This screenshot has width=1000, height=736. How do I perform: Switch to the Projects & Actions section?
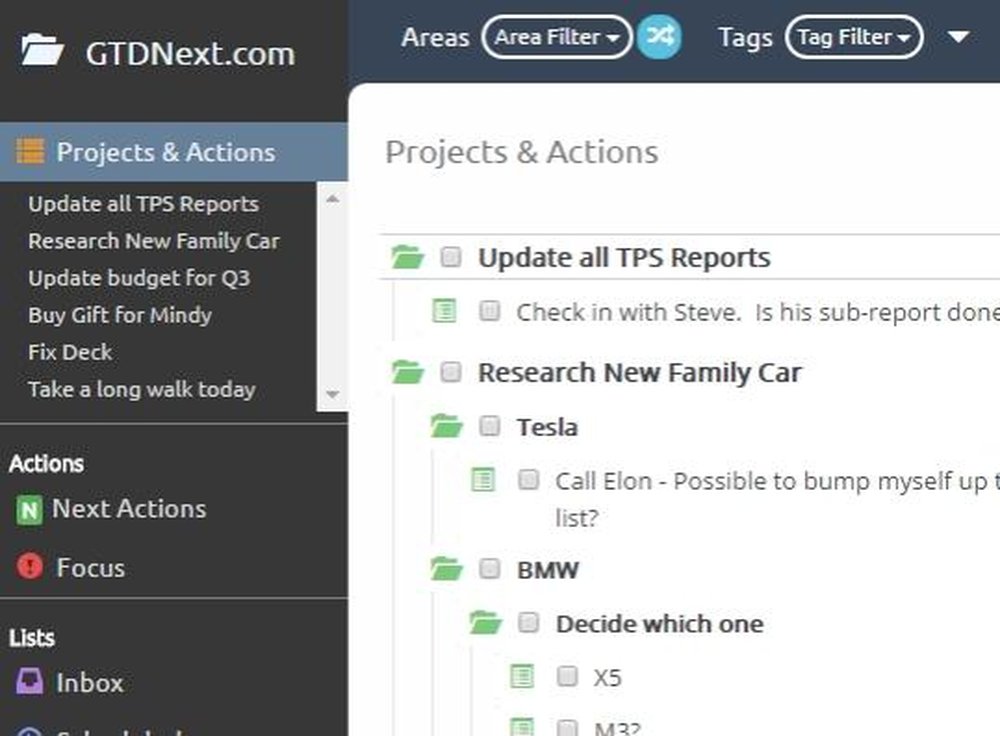[x=166, y=152]
